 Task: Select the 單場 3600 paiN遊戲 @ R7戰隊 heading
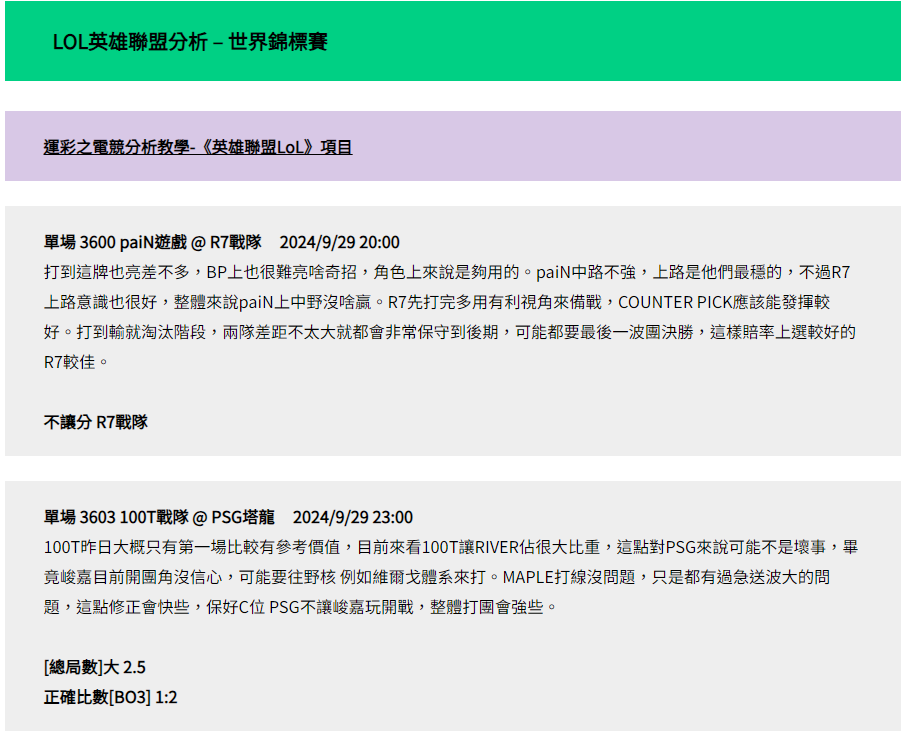(x=152, y=242)
